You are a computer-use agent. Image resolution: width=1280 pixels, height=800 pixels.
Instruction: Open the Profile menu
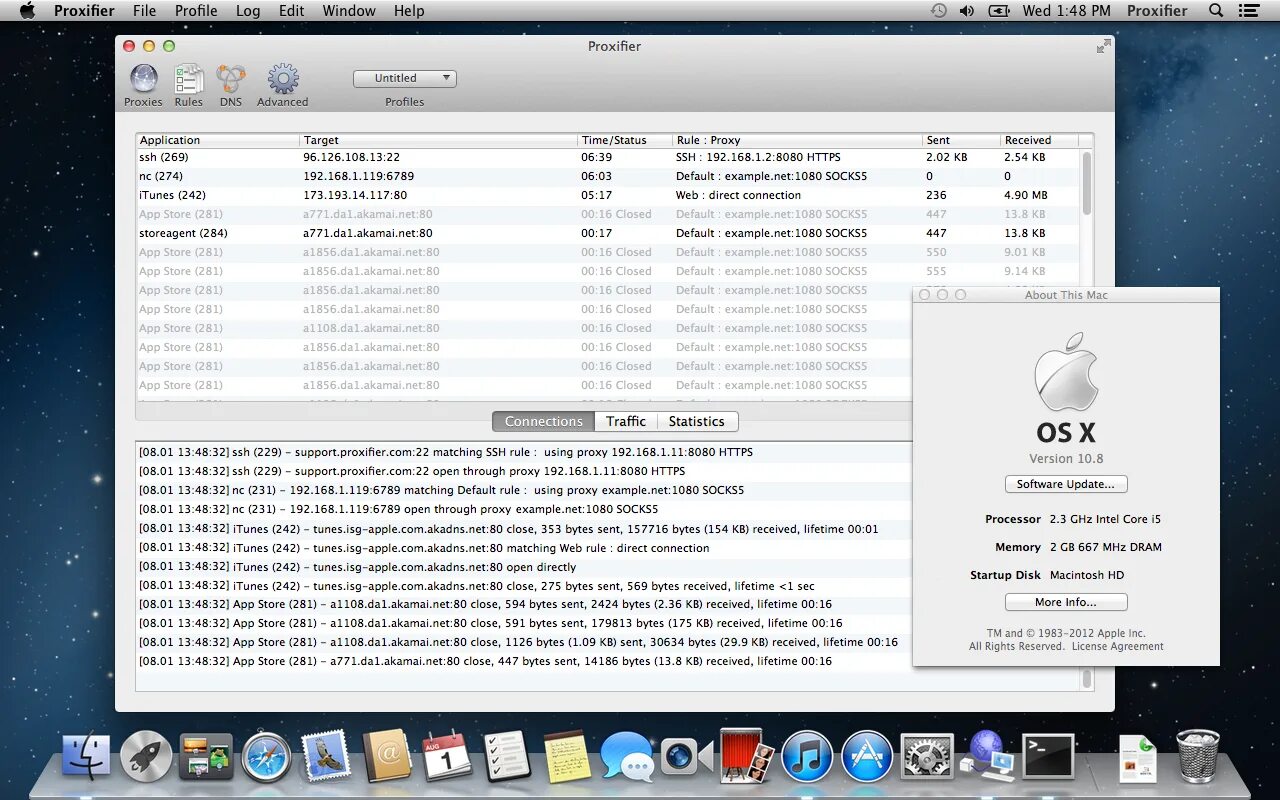(196, 11)
